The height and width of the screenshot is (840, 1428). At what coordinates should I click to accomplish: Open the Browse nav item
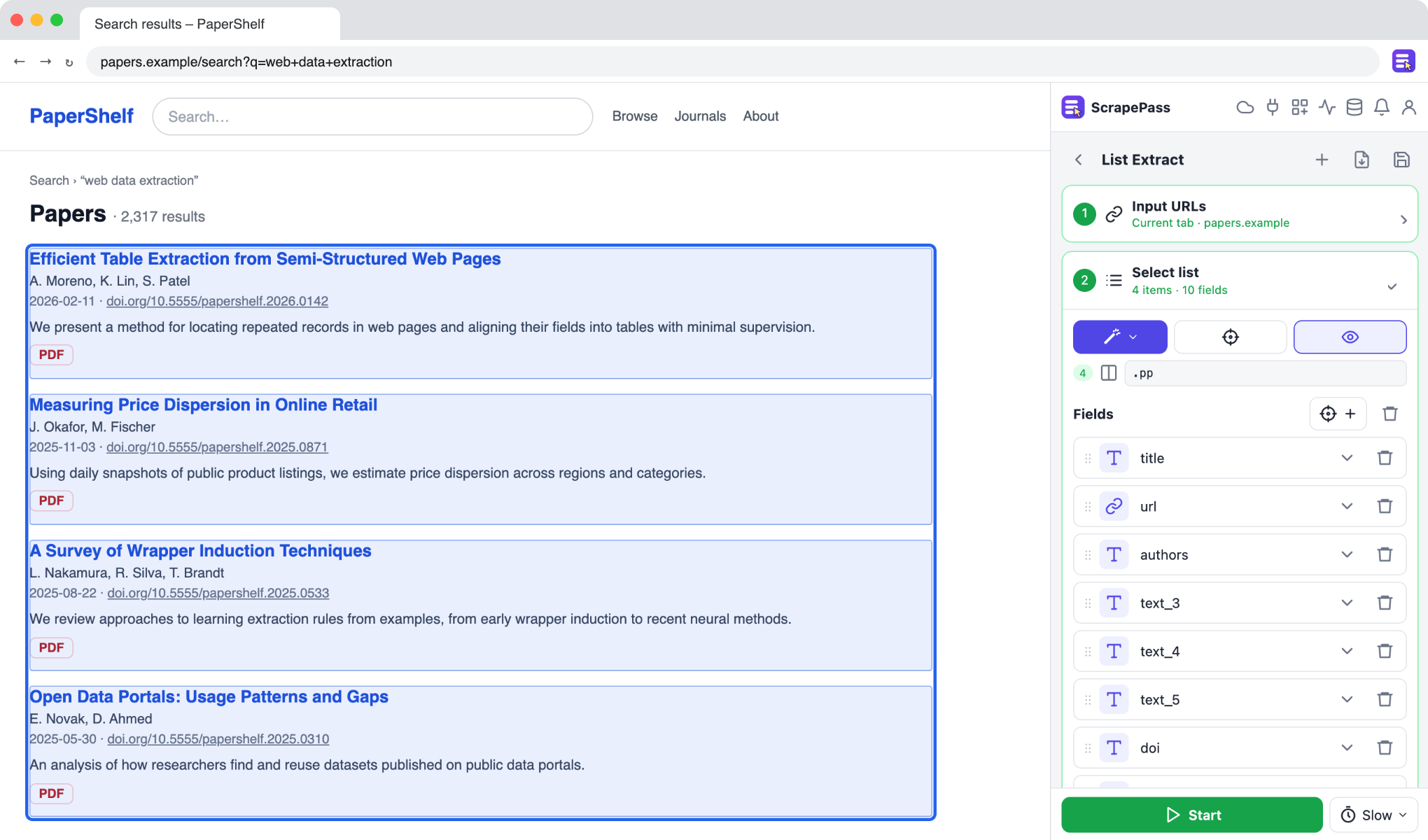tap(635, 116)
